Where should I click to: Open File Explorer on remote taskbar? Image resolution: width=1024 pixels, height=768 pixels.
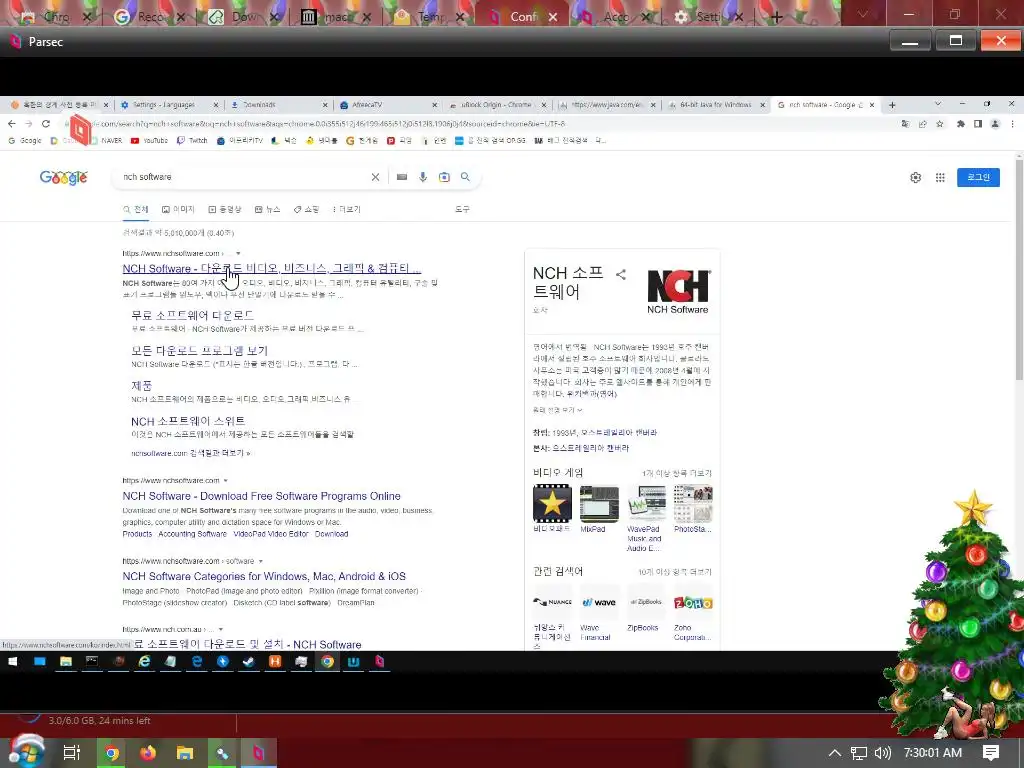66,662
